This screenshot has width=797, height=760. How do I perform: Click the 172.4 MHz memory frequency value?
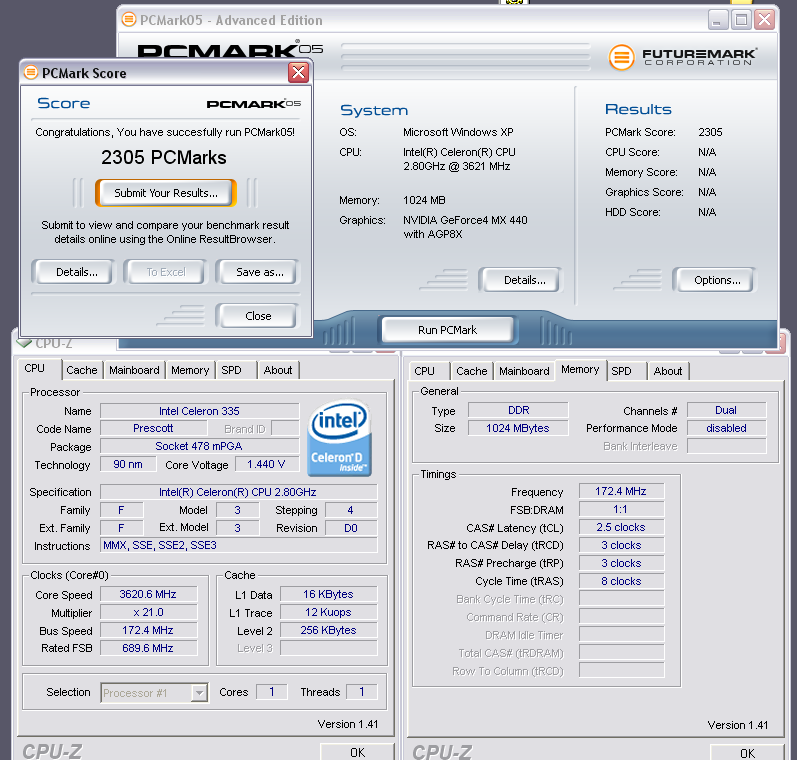click(621, 491)
